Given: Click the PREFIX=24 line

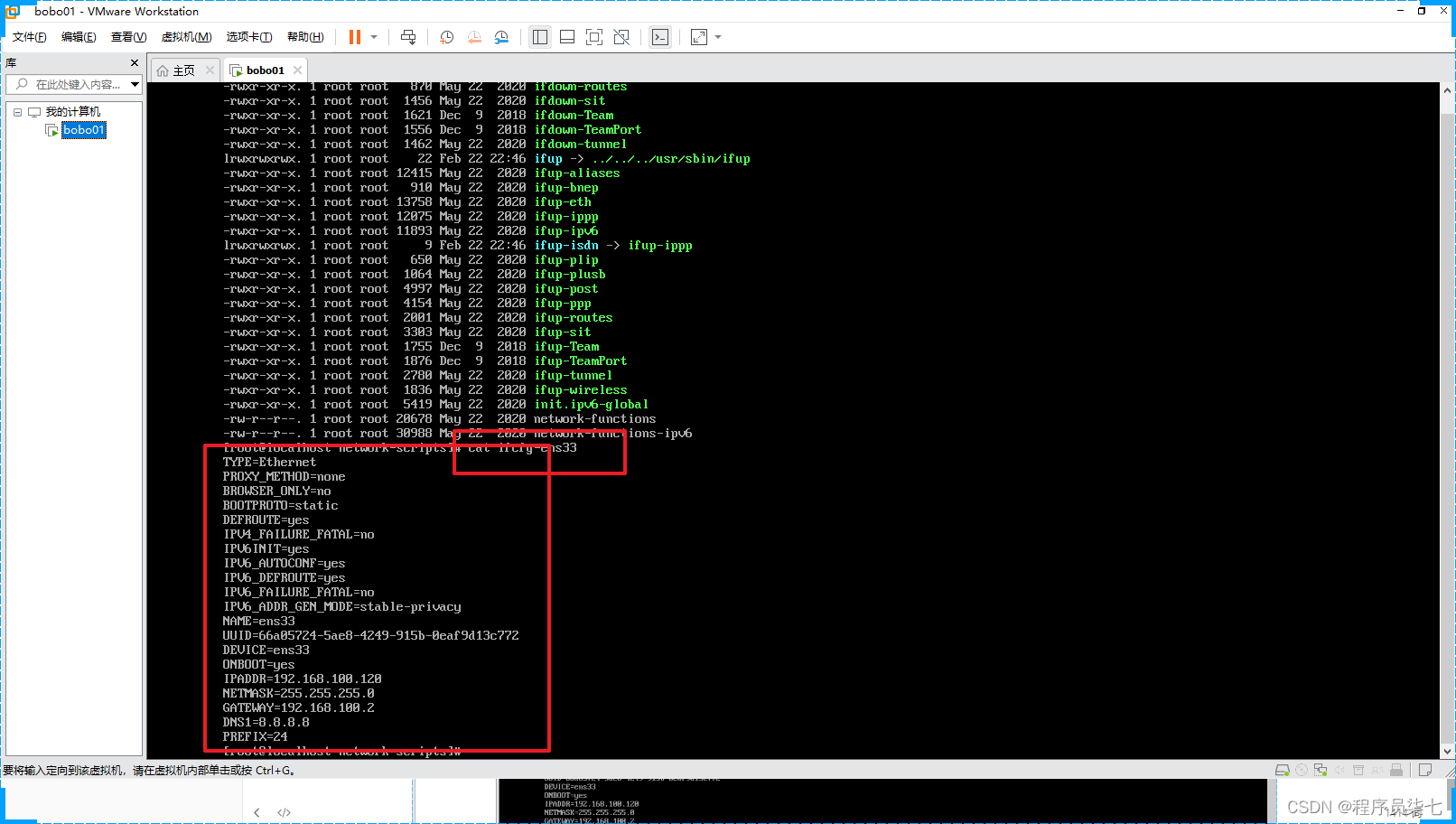Looking at the screenshot, I should pos(255,737).
